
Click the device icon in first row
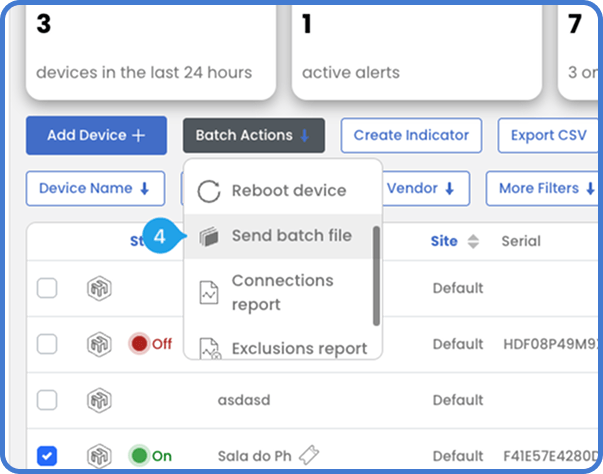pyautogui.click(x=99, y=288)
